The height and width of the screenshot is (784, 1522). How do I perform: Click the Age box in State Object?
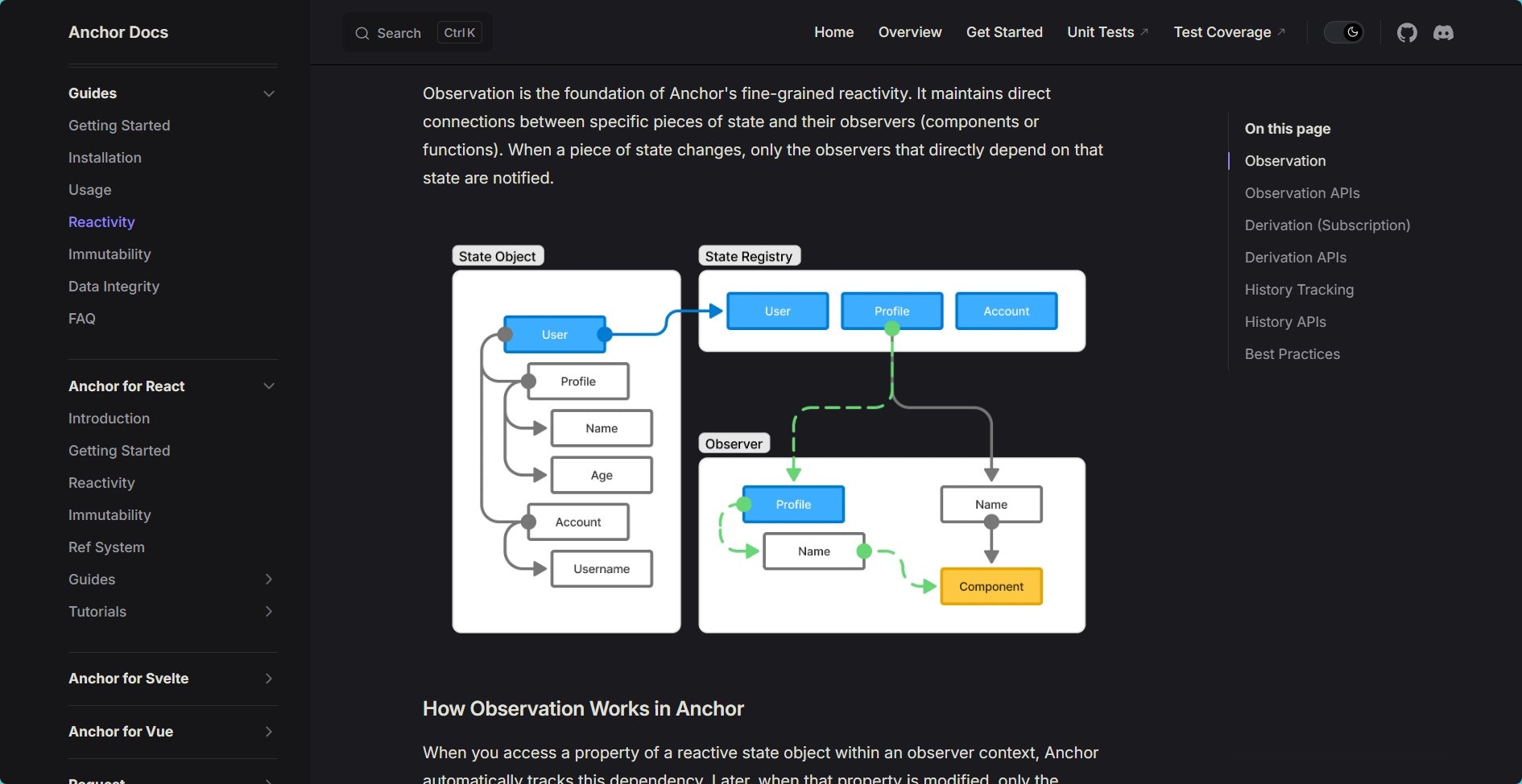click(602, 475)
